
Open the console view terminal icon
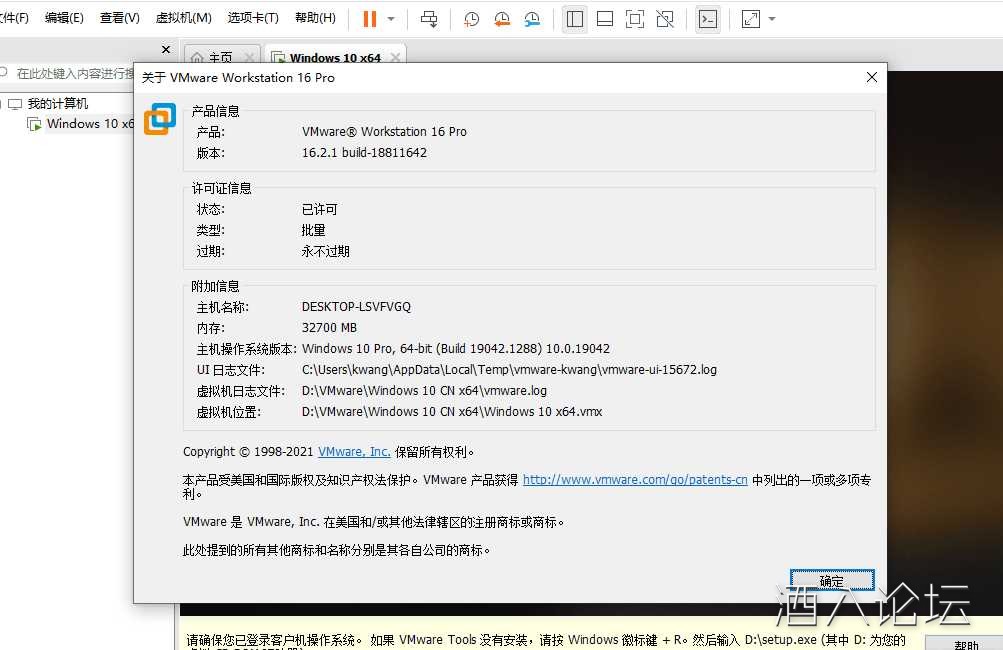point(707,19)
